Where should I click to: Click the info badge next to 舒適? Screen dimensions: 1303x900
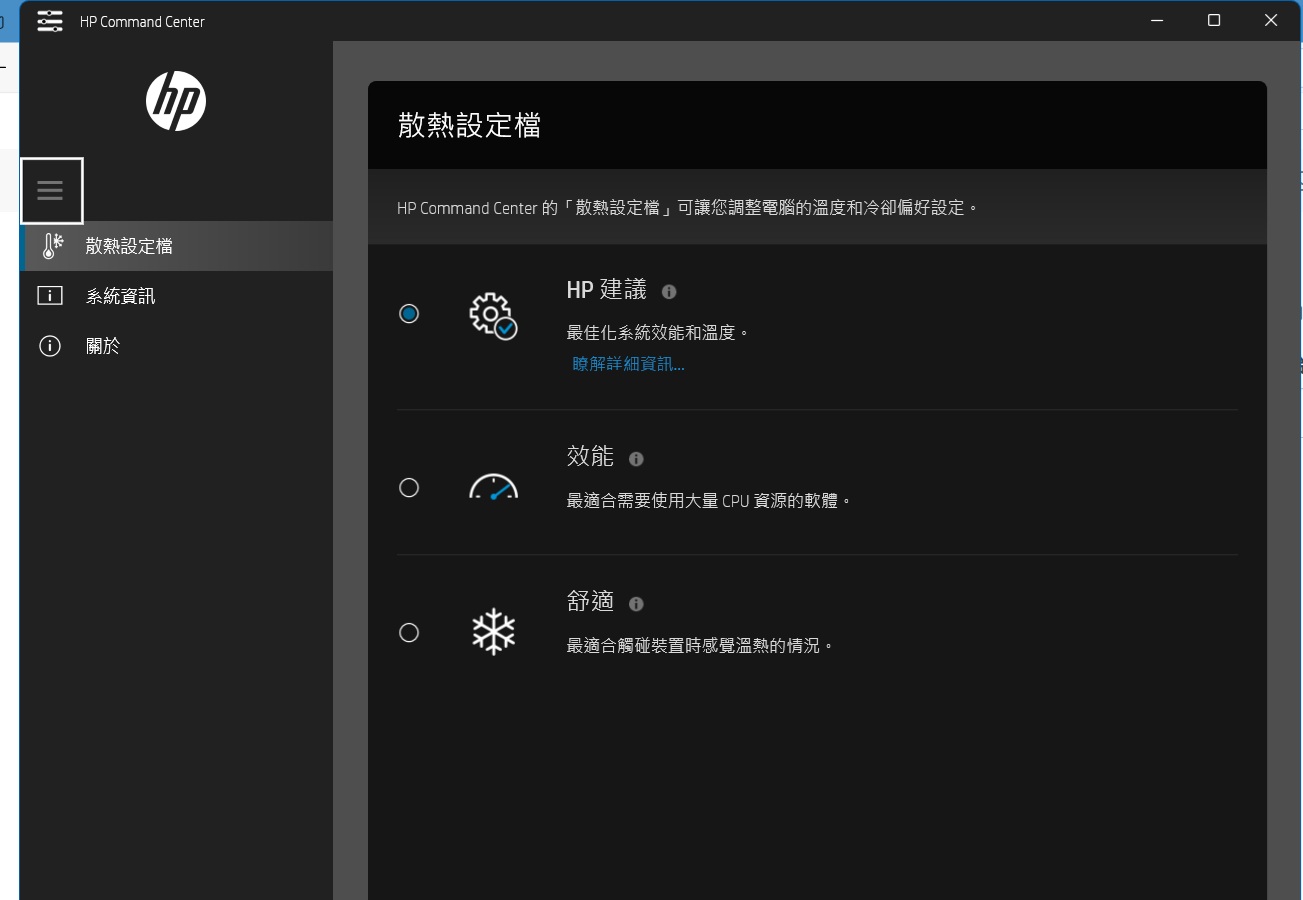[x=635, y=603]
